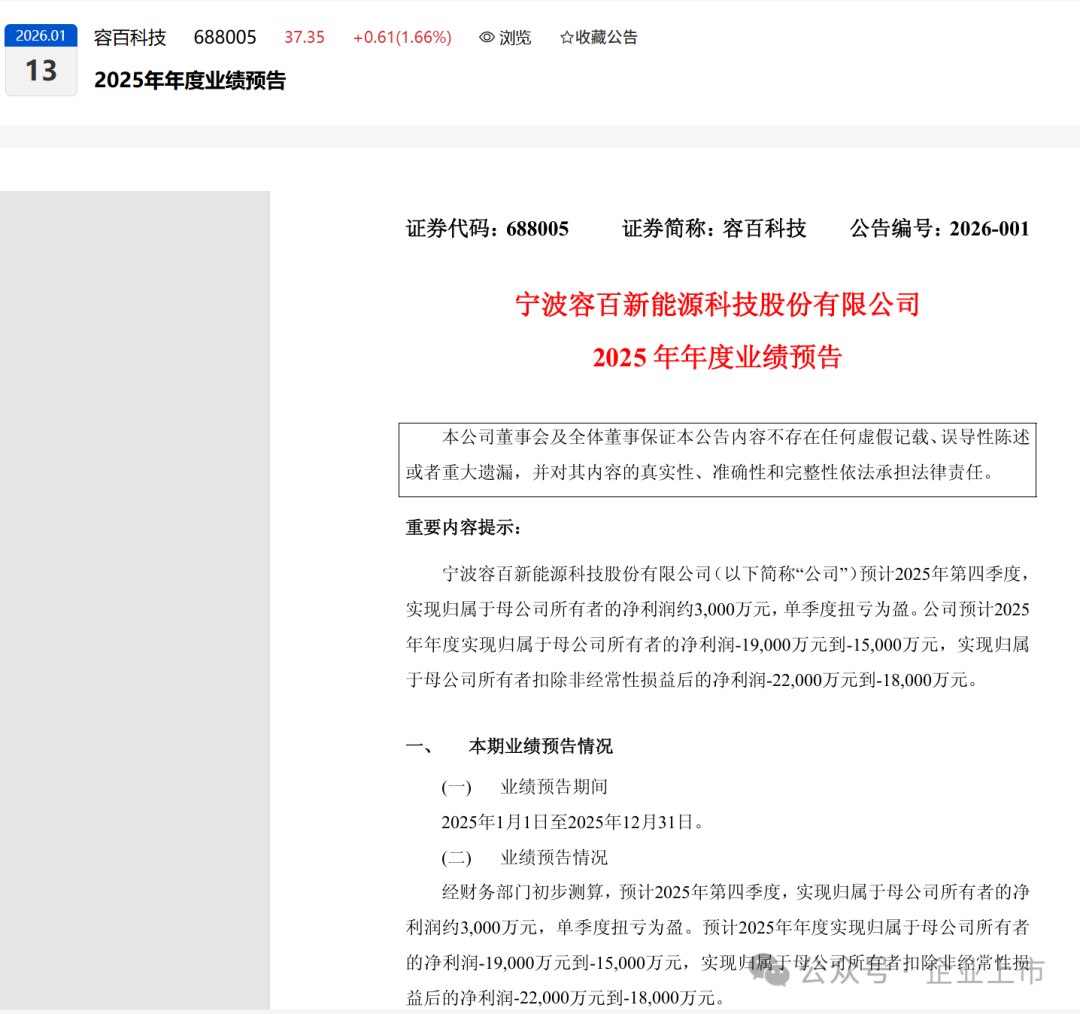1080x1014 pixels.
Task: Click the boxed board guarantee statement
Action: pyautogui.click(x=717, y=459)
